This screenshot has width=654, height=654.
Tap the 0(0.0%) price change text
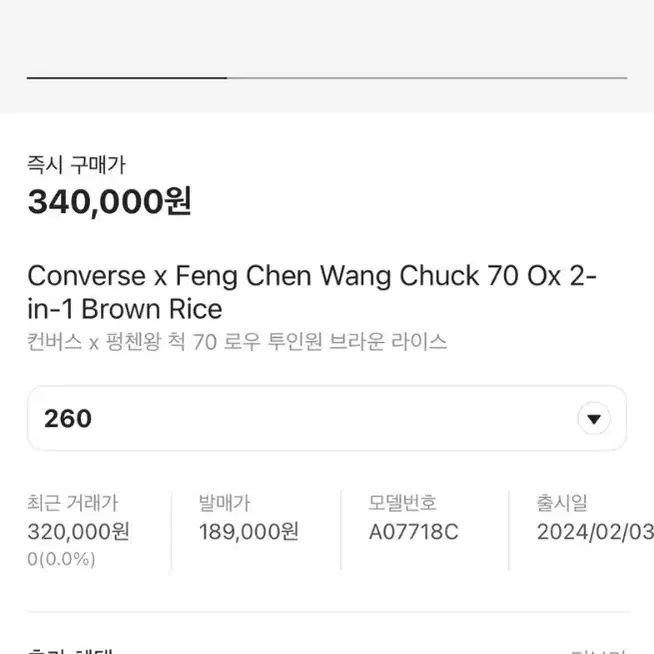[x=61, y=559]
